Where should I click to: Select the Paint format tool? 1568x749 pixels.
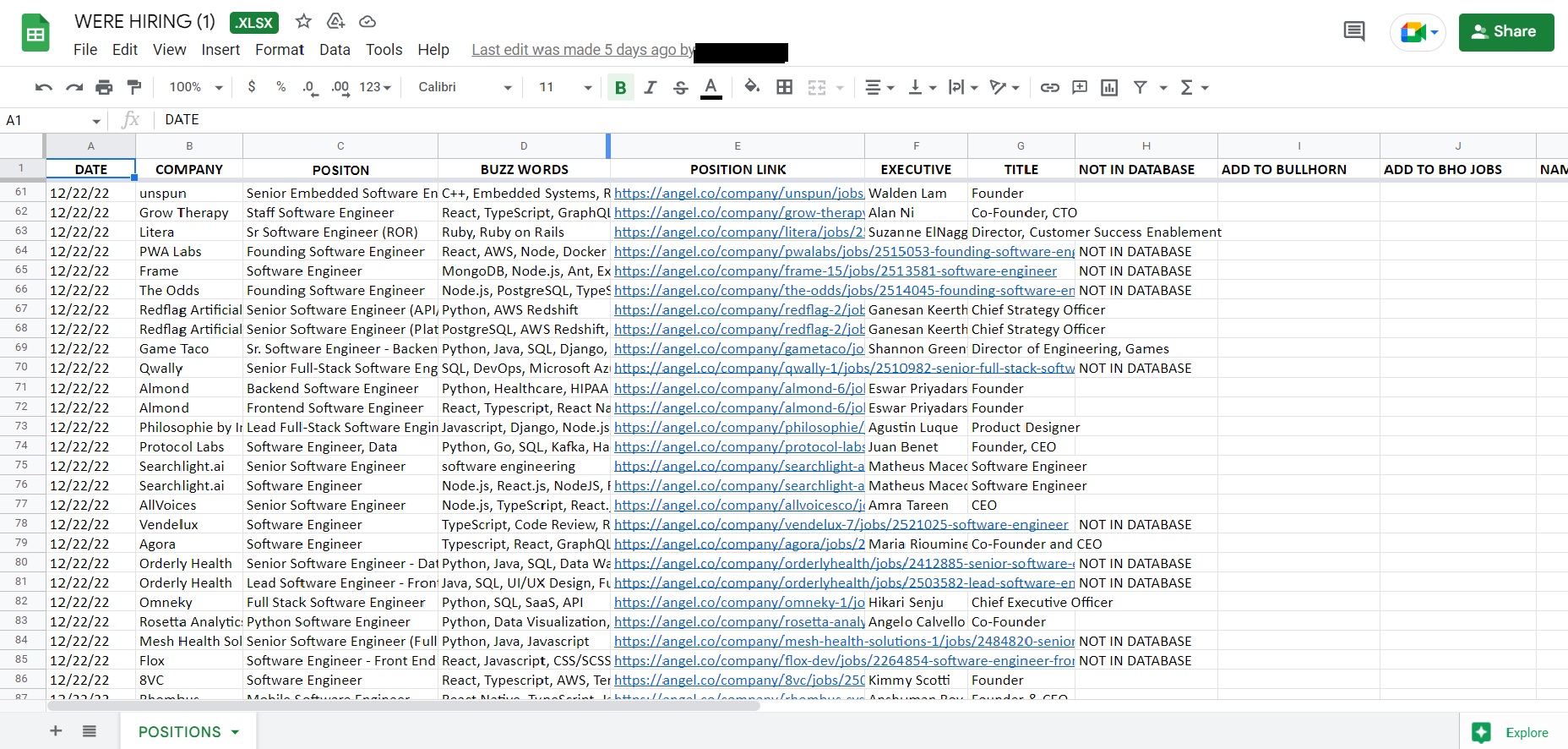[x=134, y=87]
